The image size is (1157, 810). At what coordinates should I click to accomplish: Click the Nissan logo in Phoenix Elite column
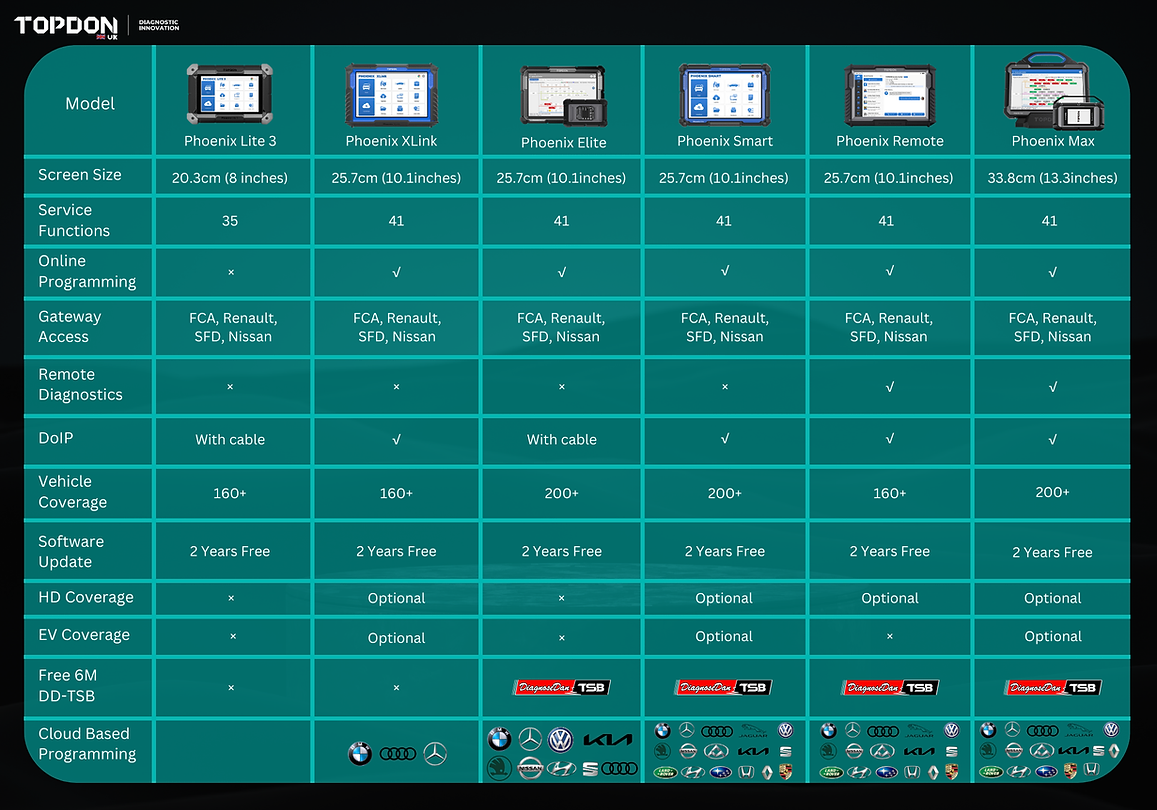pyautogui.click(x=530, y=768)
